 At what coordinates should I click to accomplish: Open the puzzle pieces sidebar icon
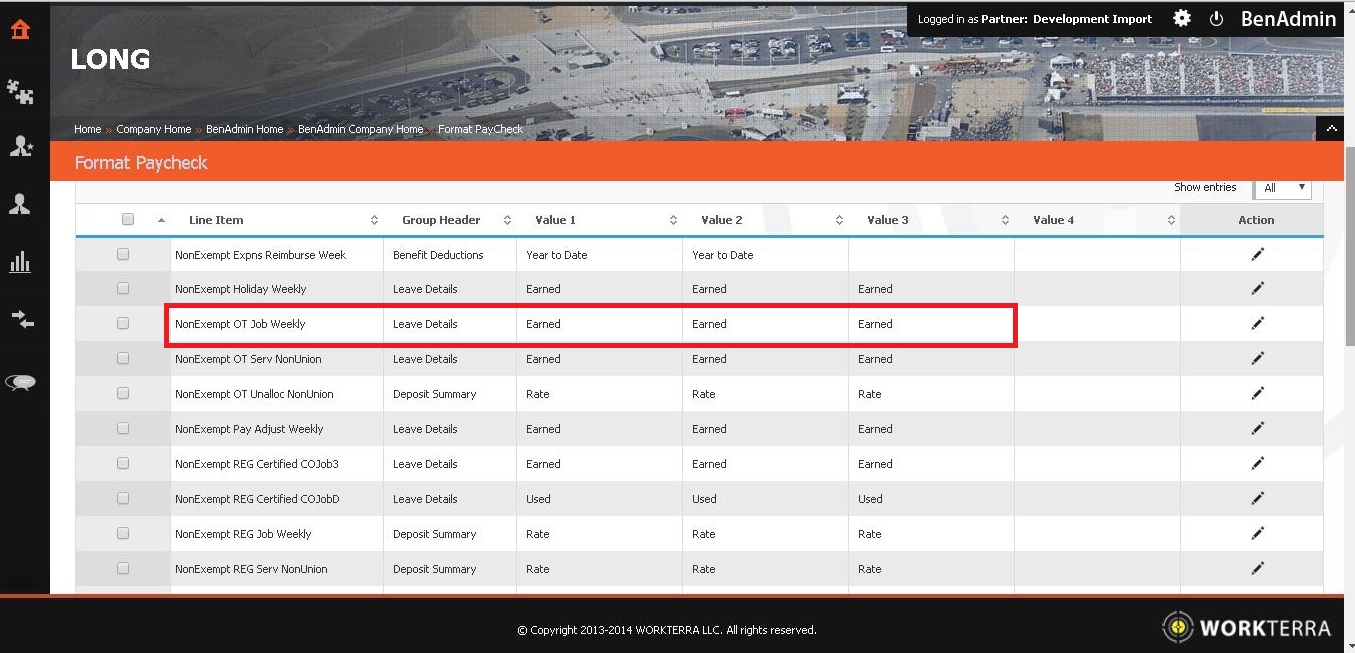click(20, 93)
